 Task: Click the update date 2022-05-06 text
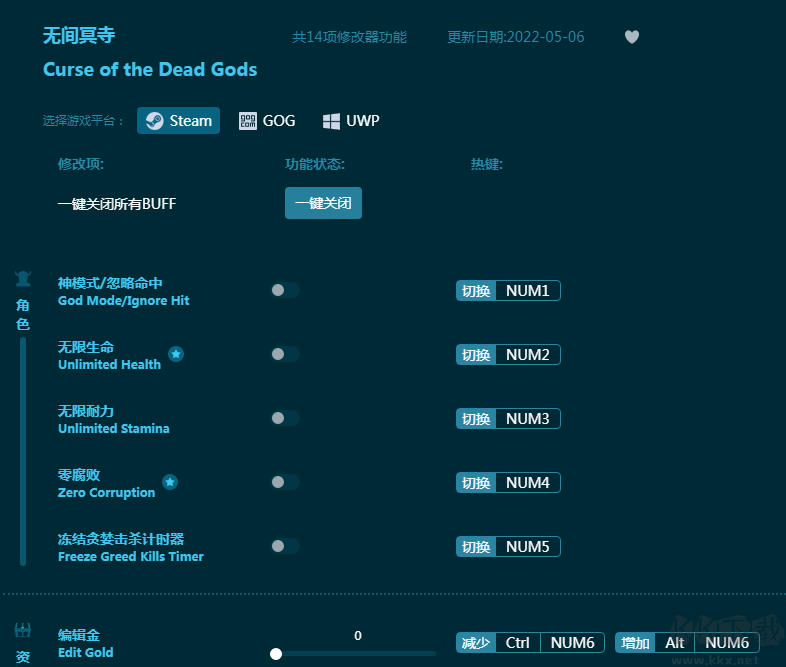[x=515, y=37]
